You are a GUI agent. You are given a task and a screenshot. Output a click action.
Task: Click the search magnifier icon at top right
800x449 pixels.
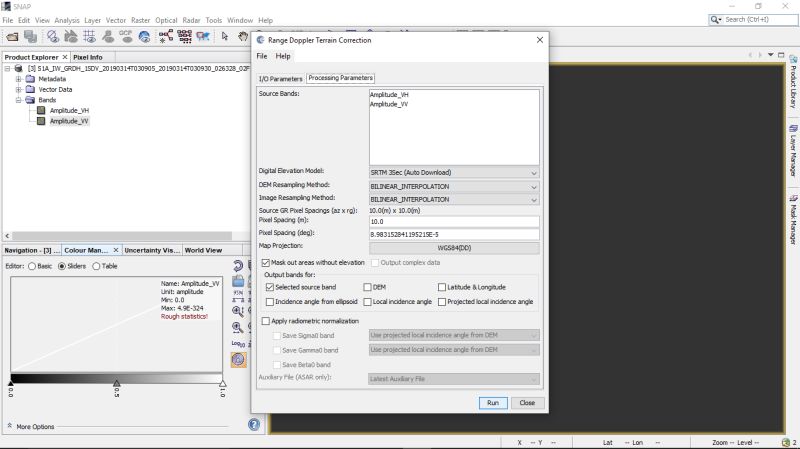click(716, 19)
